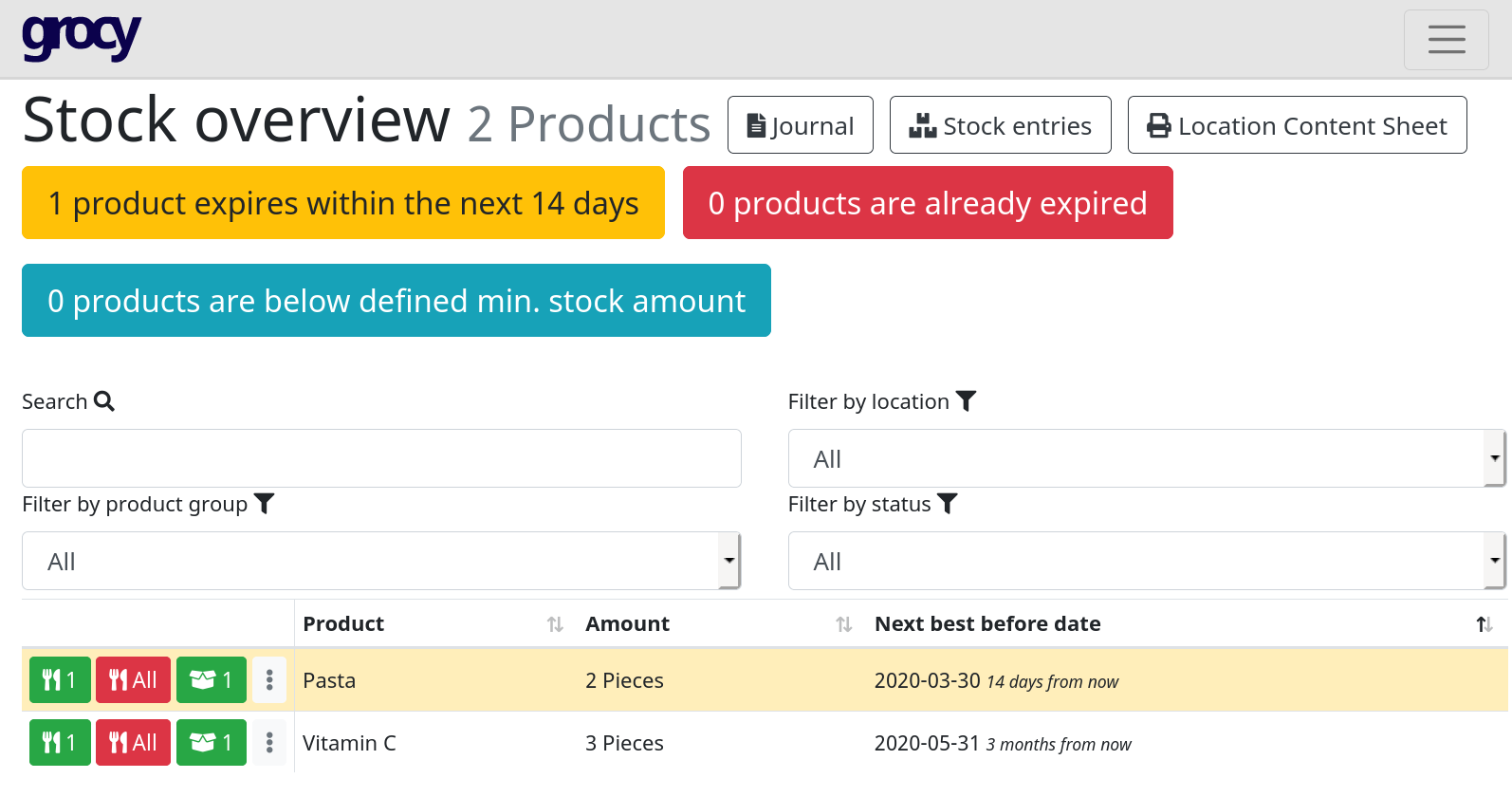Consume 1 piece of Vitamin C
Image resolution: width=1512 pixels, height=797 pixels.
click(60, 743)
